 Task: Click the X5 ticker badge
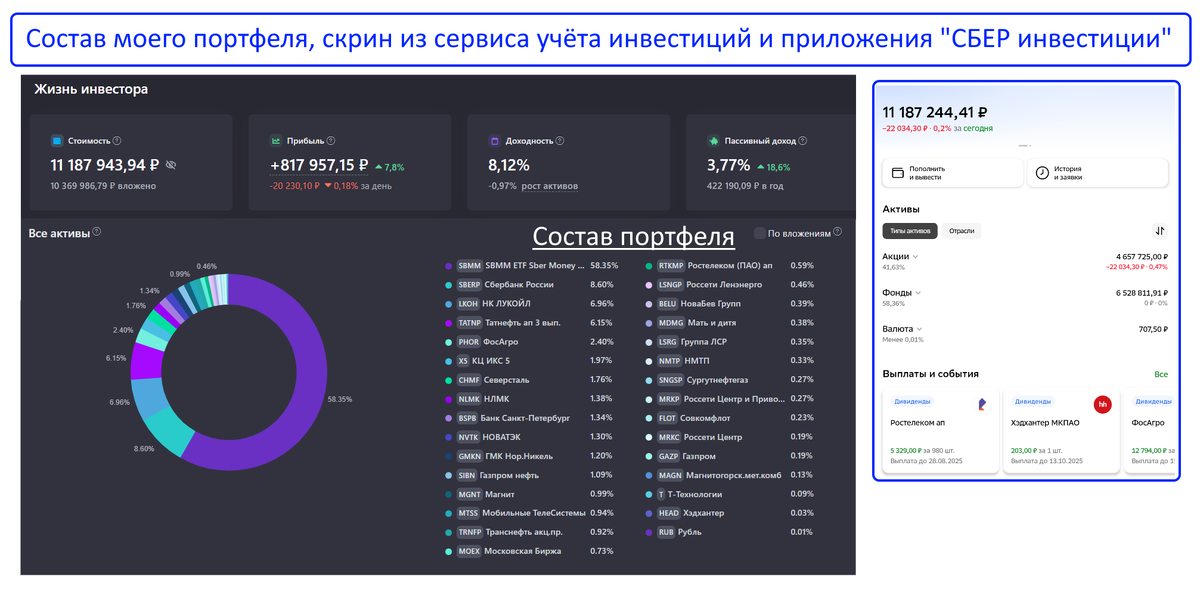click(462, 361)
